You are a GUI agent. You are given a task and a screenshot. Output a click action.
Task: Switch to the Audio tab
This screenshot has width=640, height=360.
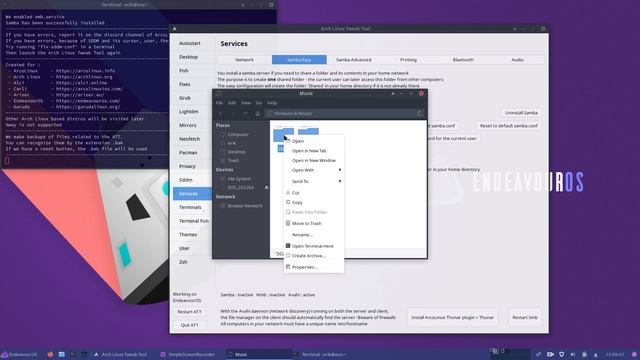517,60
